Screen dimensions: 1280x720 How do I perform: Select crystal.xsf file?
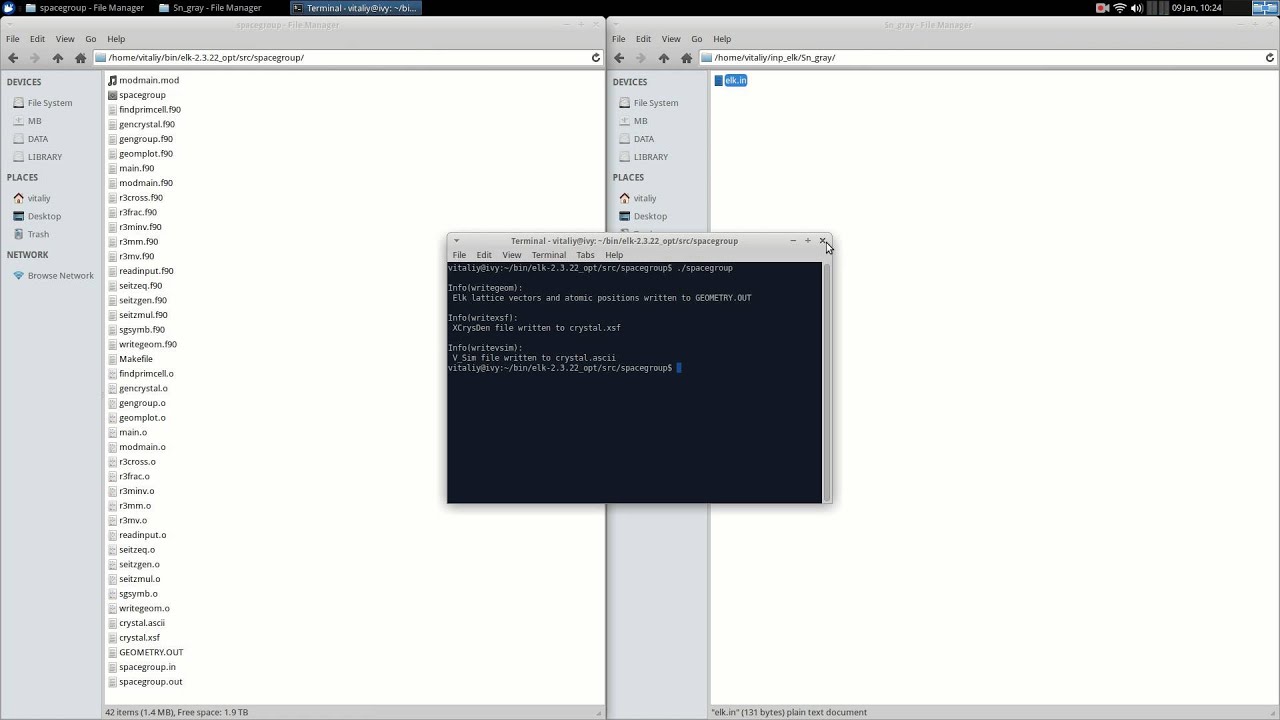tap(134, 638)
